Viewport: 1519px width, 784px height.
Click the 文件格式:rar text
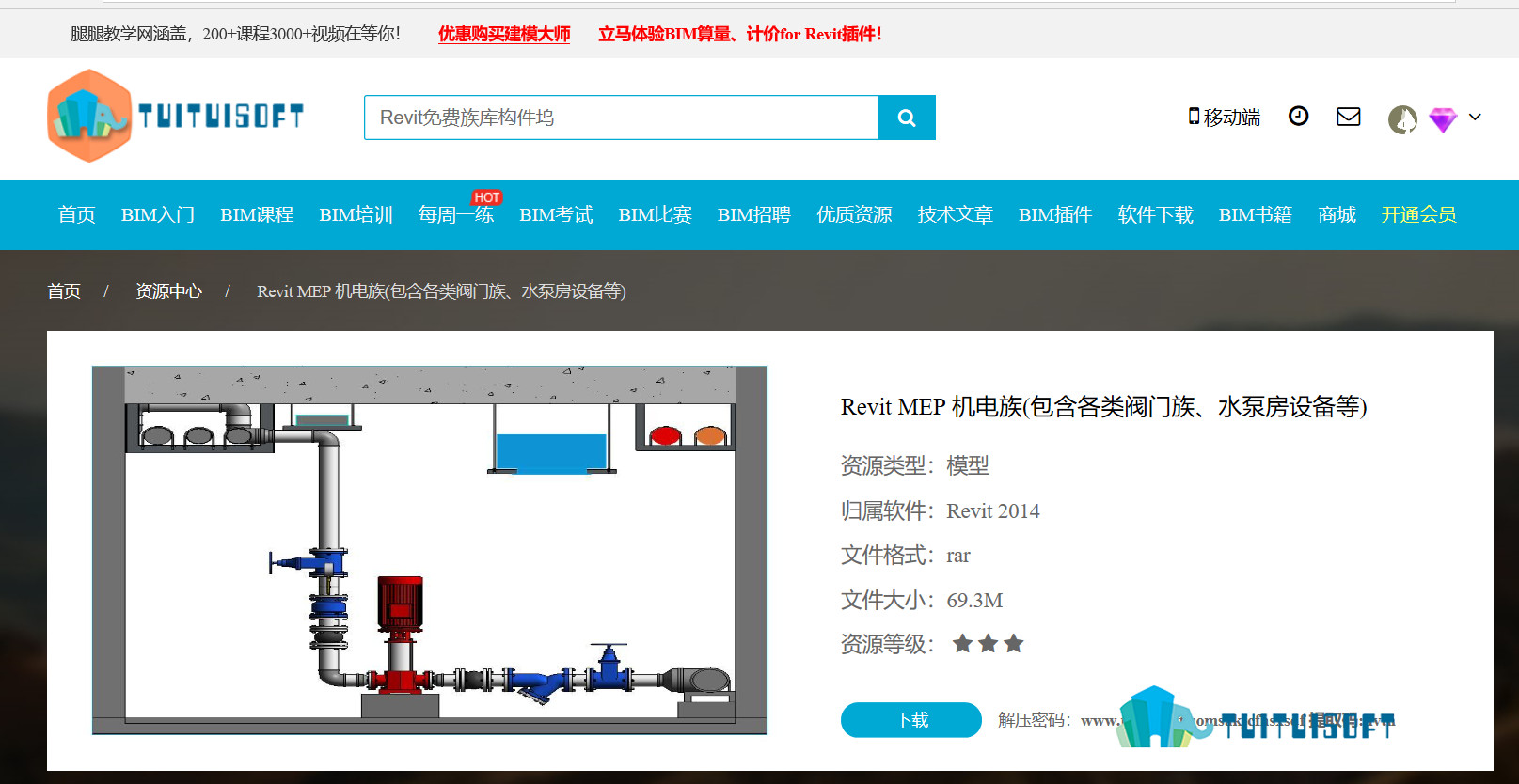(906, 556)
